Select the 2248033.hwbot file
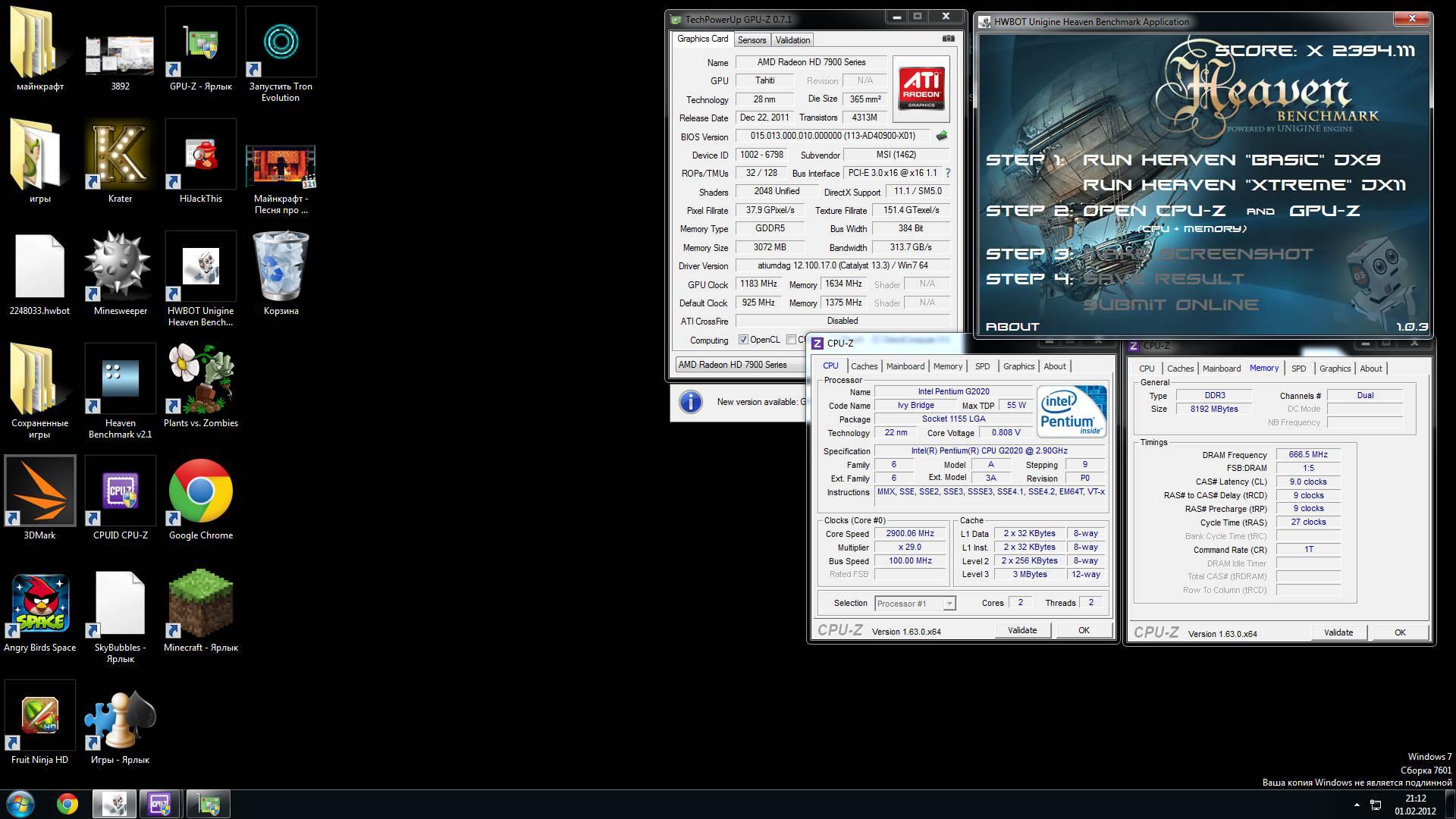The height and width of the screenshot is (819, 1456). click(39, 274)
